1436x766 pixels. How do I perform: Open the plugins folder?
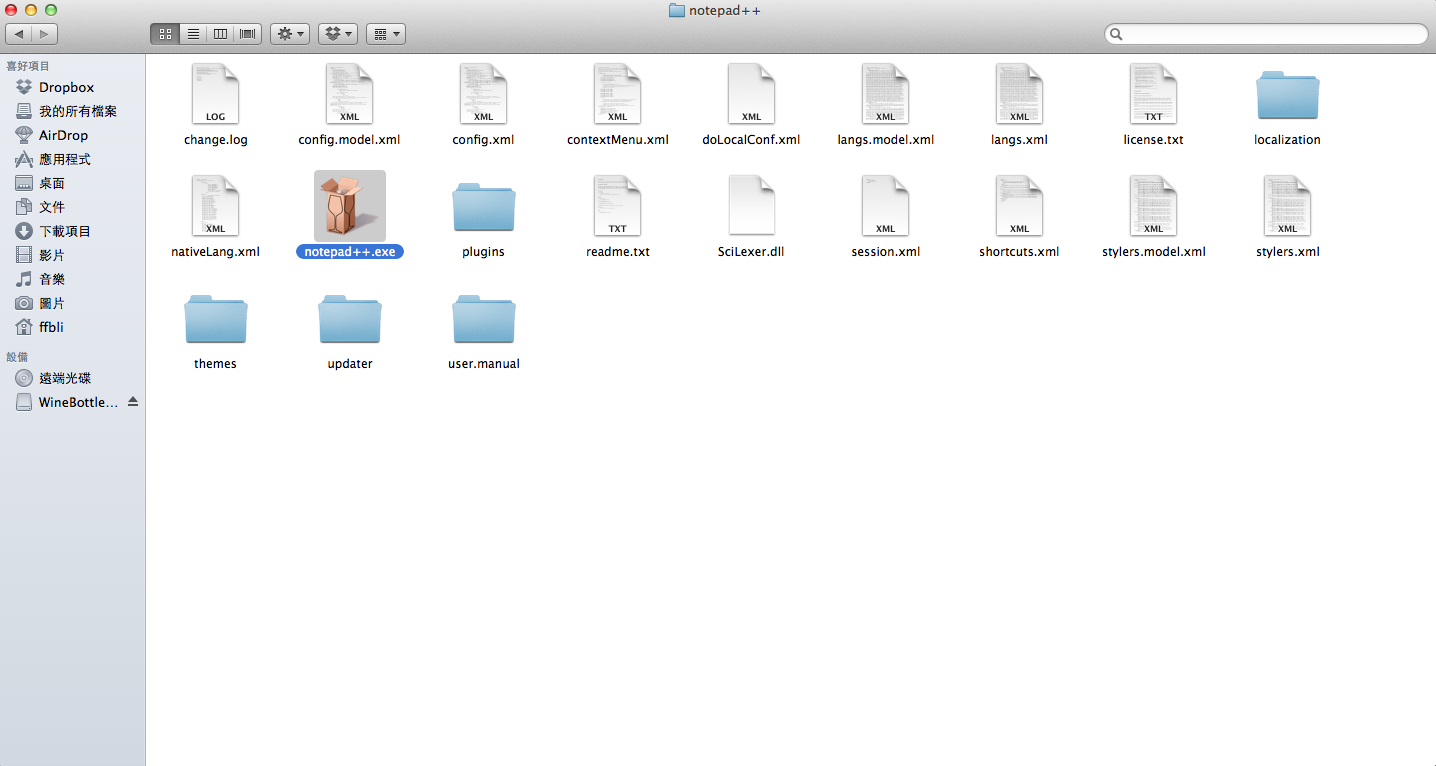483,207
